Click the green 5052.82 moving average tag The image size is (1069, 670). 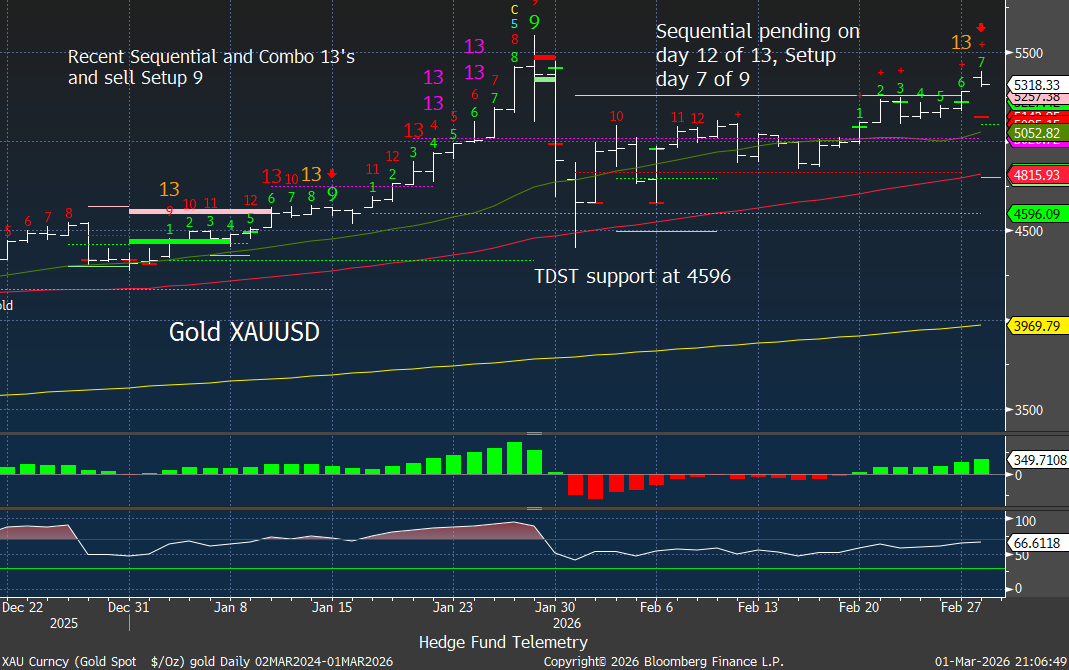(1035, 133)
